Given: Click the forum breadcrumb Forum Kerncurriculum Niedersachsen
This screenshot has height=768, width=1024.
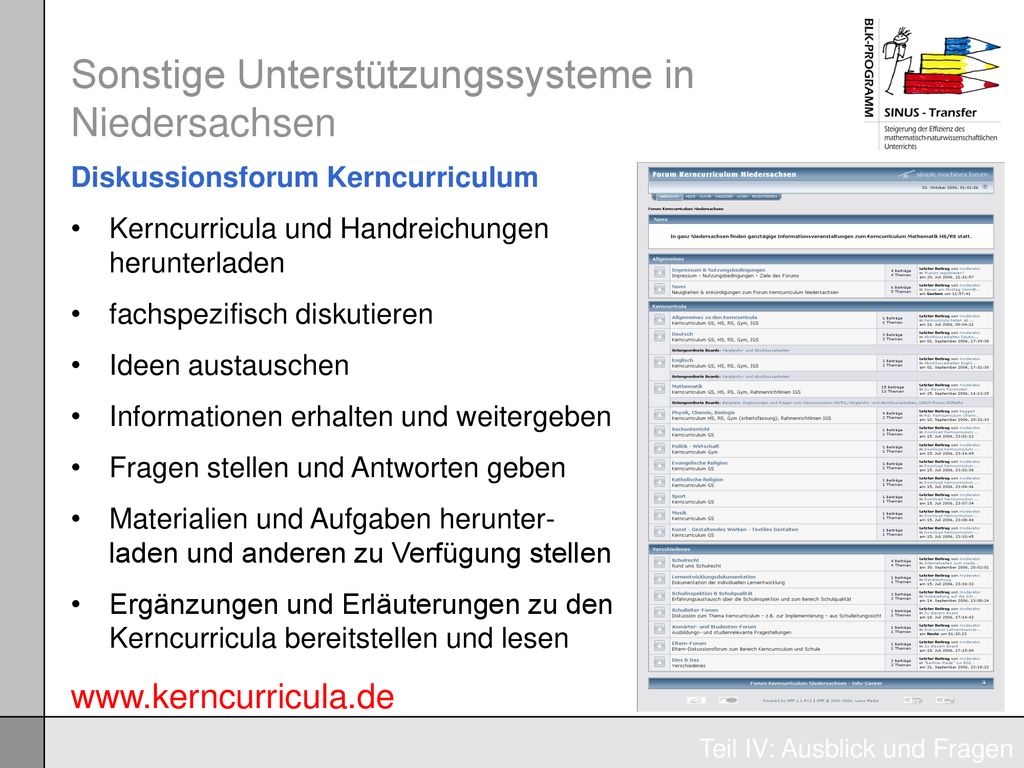Looking at the screenshot, I should 686,209.
